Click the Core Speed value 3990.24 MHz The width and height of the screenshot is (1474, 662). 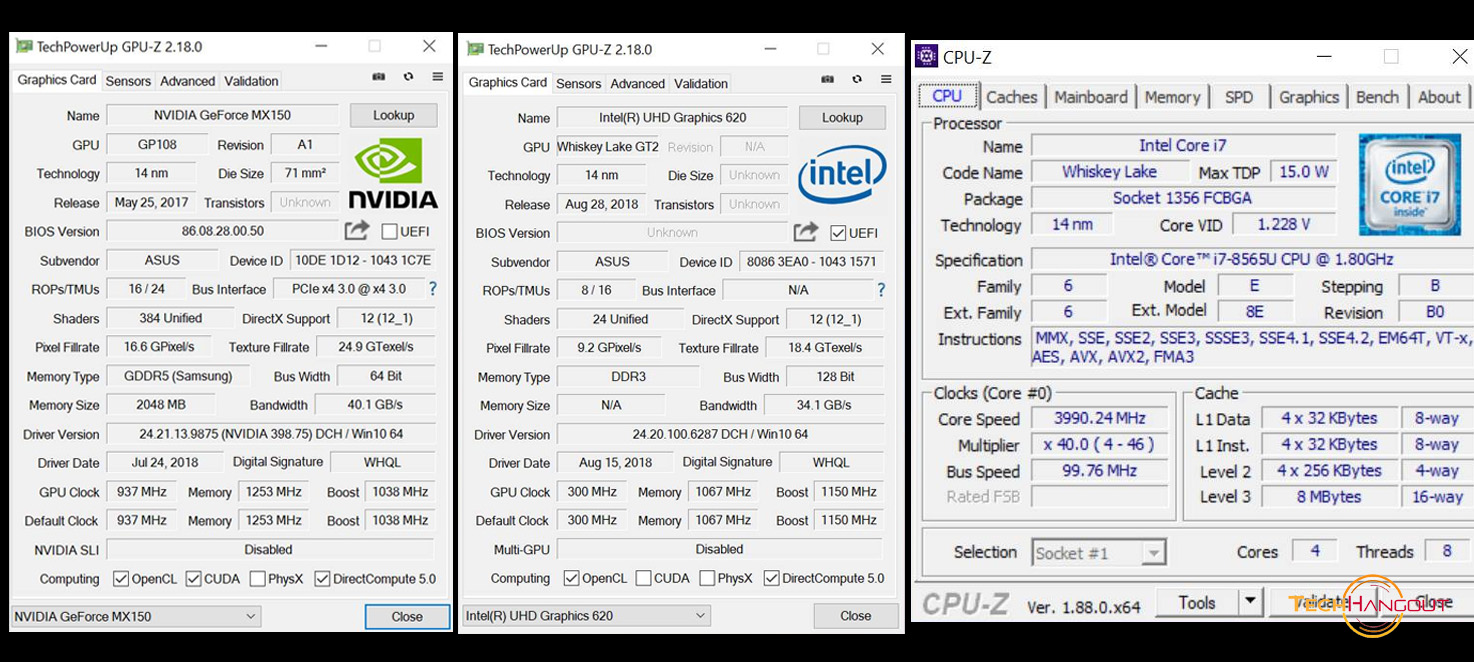click(1099, 418)
